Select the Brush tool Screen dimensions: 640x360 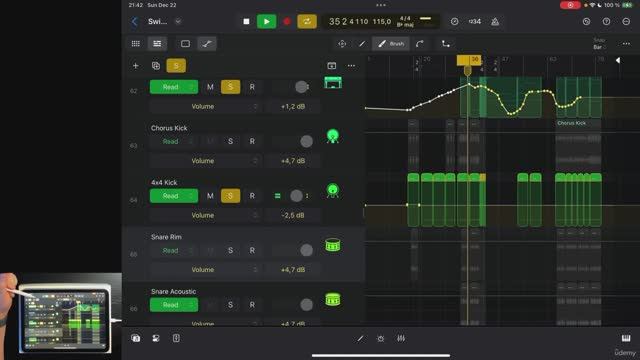(x=391, y=44)
